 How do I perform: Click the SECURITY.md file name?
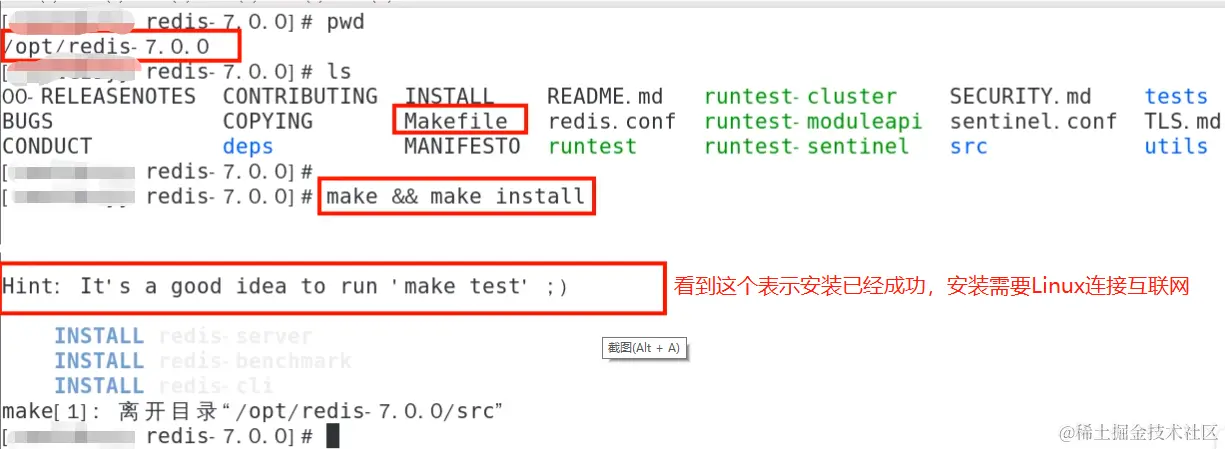[1020, 97]
